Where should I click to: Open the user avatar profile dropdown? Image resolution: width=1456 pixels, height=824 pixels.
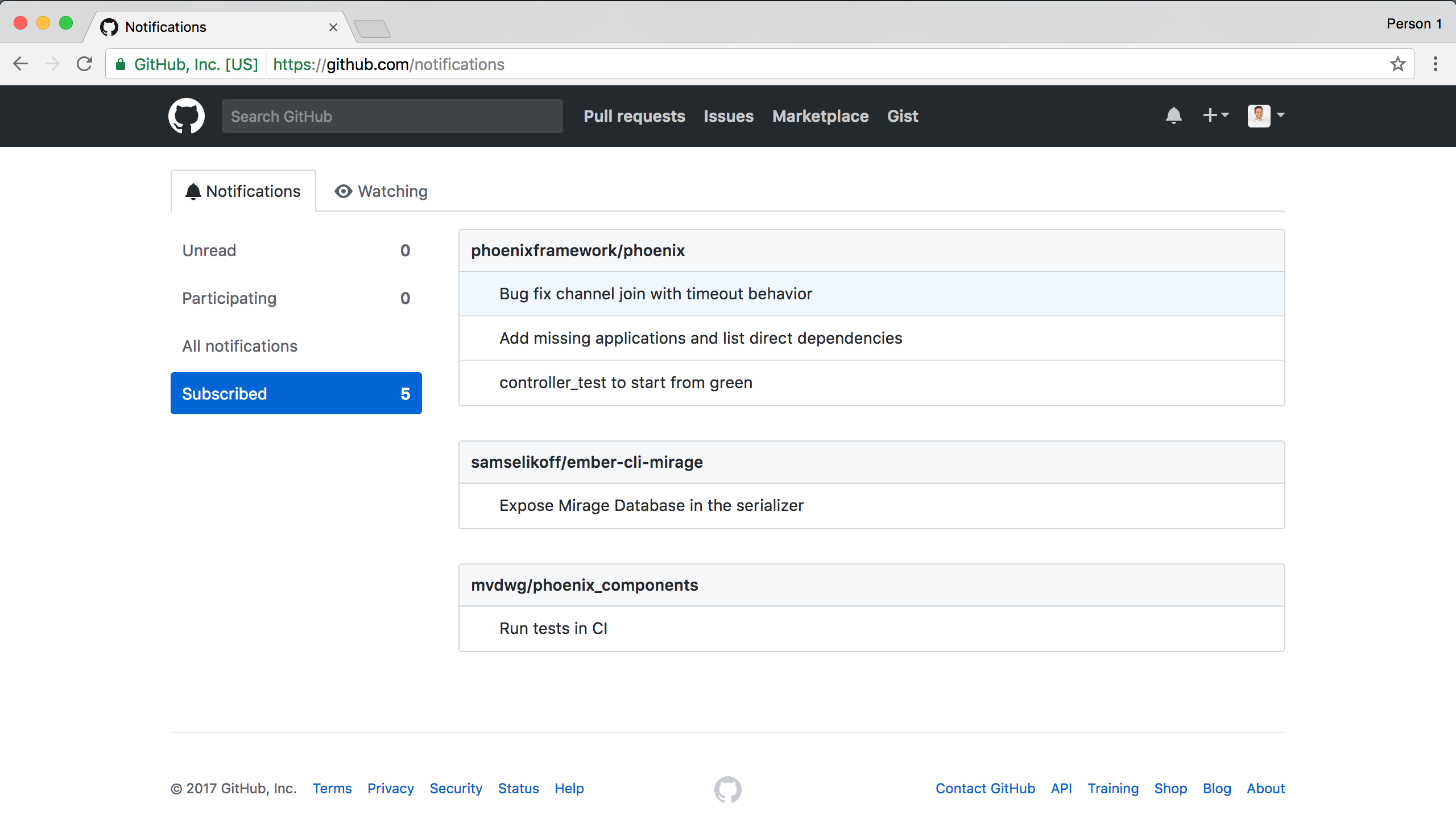pos(1265,116)
